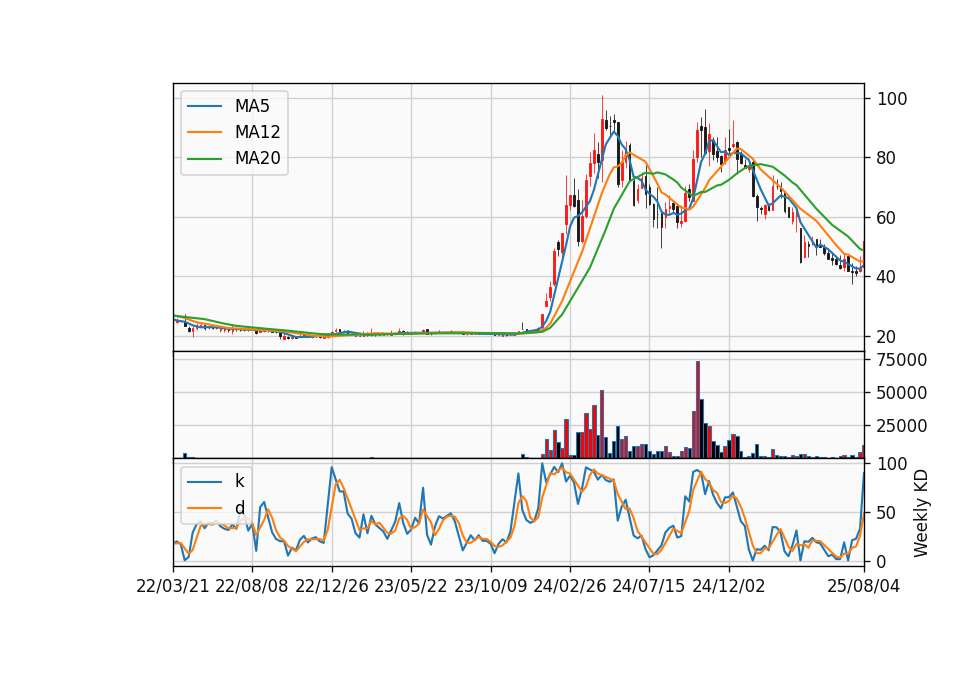Click the KD axis value 0

(x=882, y=561)
